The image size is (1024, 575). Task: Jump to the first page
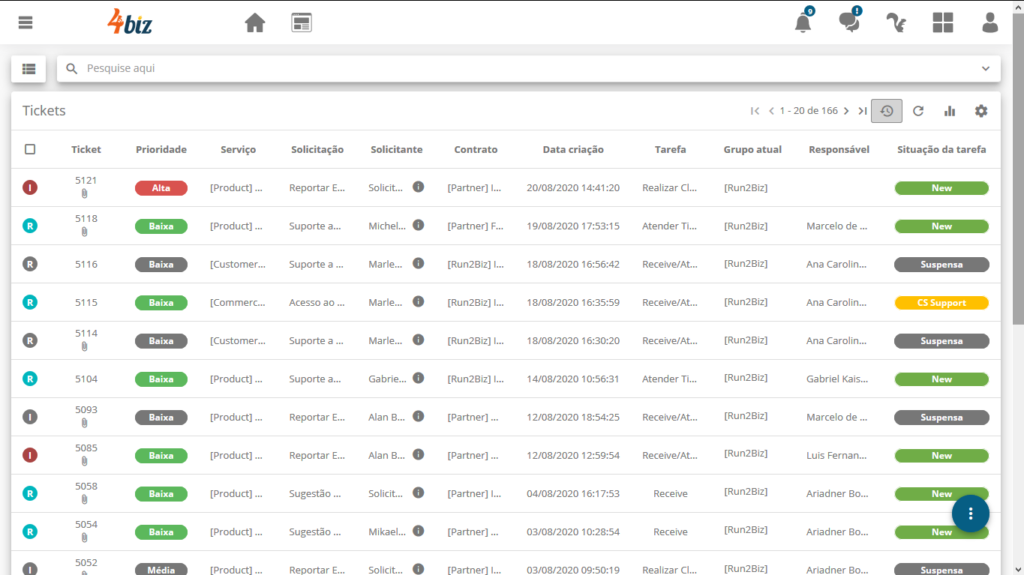pos(755,111)
